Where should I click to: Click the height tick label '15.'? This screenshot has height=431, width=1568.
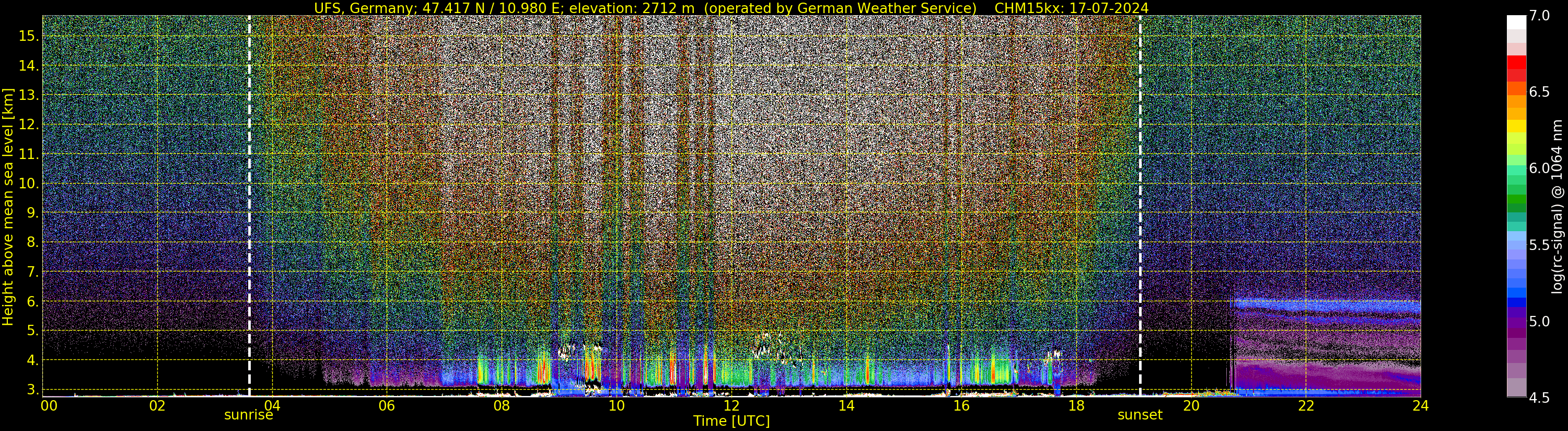[29, 36]
